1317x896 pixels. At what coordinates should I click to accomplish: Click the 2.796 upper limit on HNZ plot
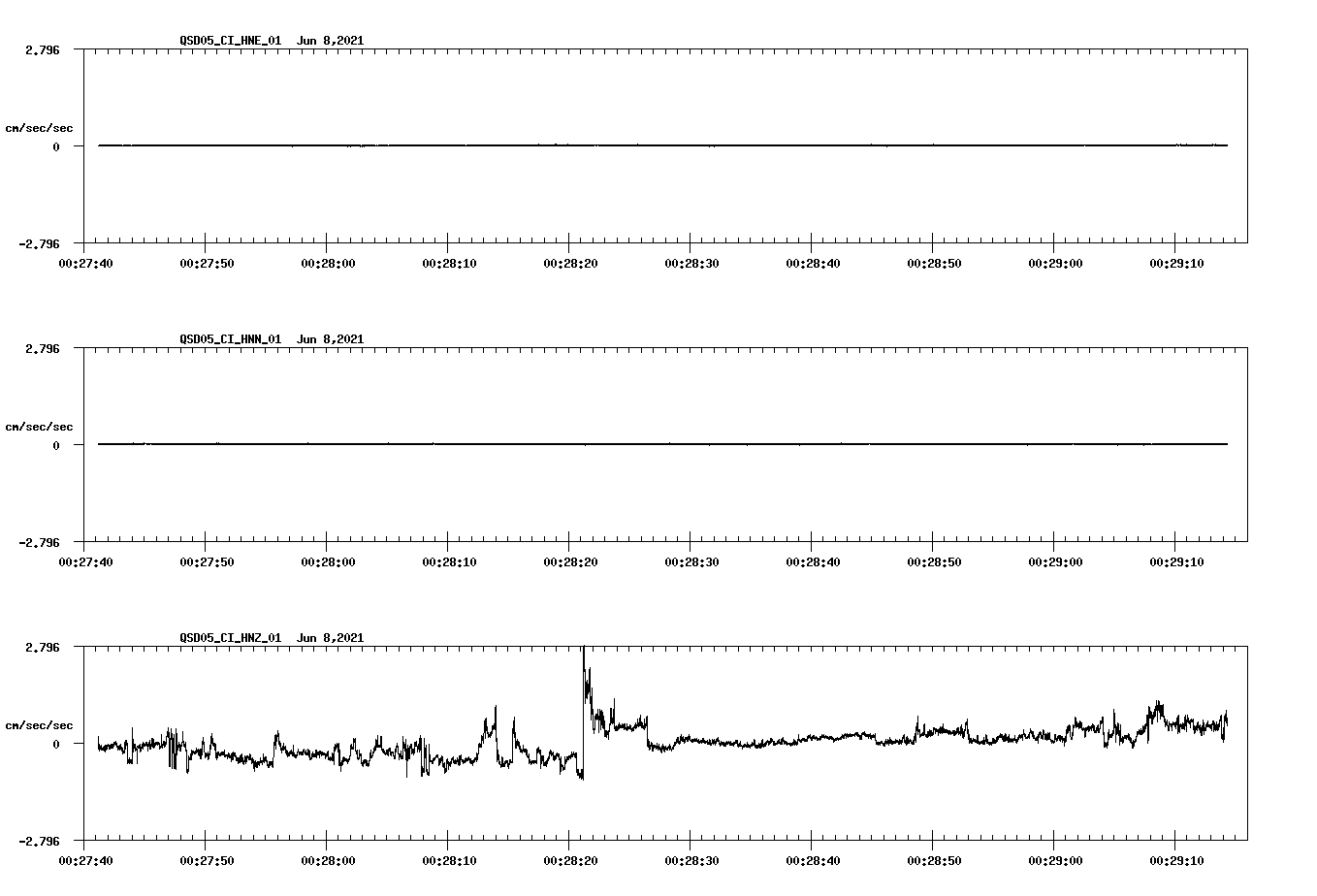coord(43,647)
